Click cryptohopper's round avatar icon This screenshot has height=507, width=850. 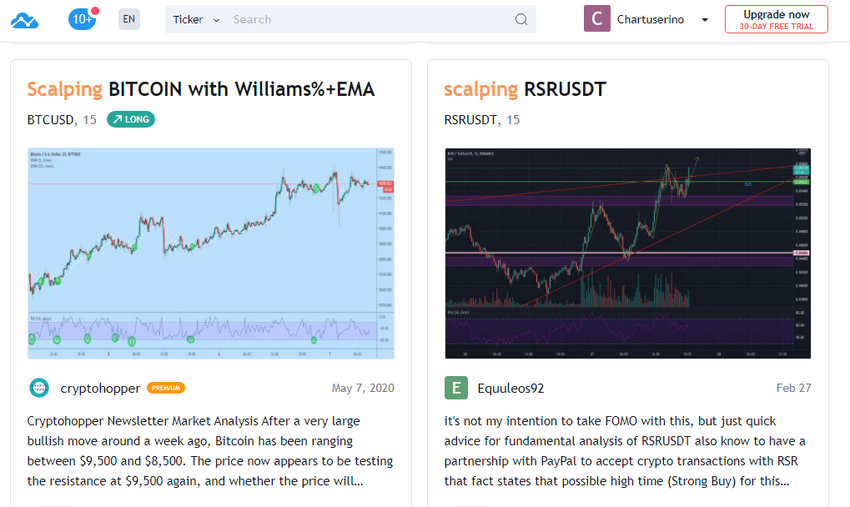(39, 388)
